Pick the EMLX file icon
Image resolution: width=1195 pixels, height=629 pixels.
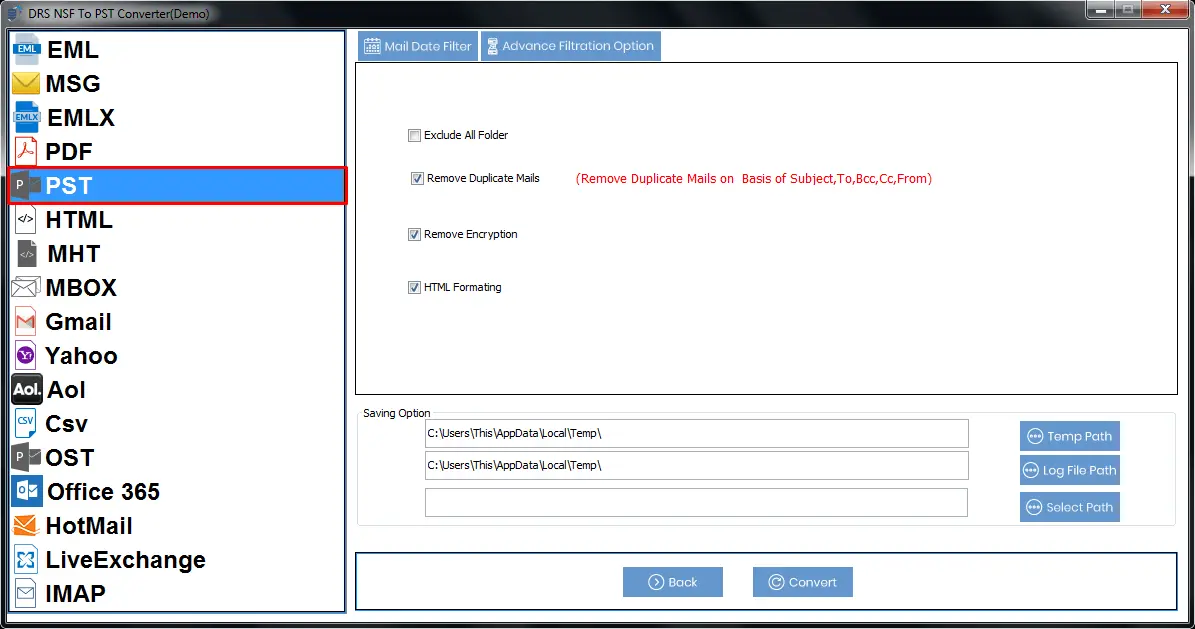[x=26, y=117]
